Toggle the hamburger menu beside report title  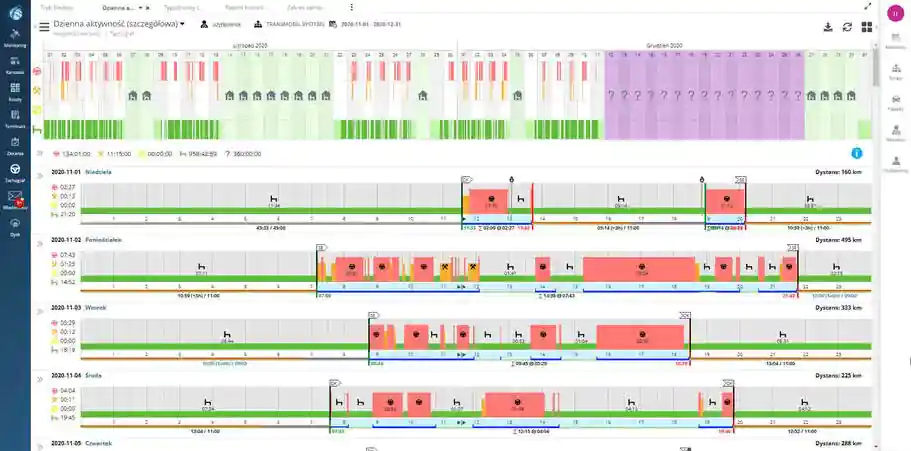pos(44,27)
